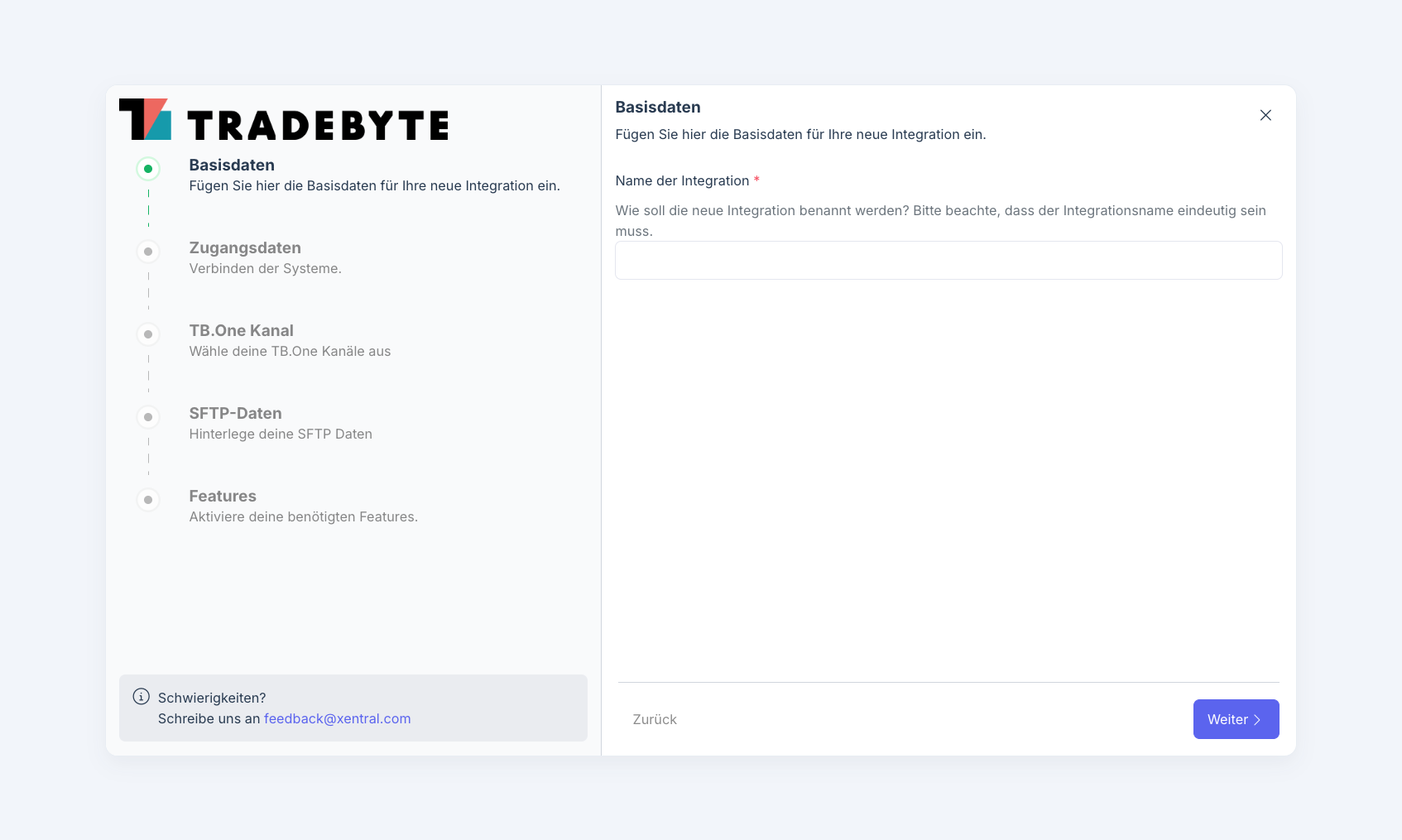The image size is (1402, 840).
Task: Open the Features step
Action: pyautogui.click(x=223, y=497)
